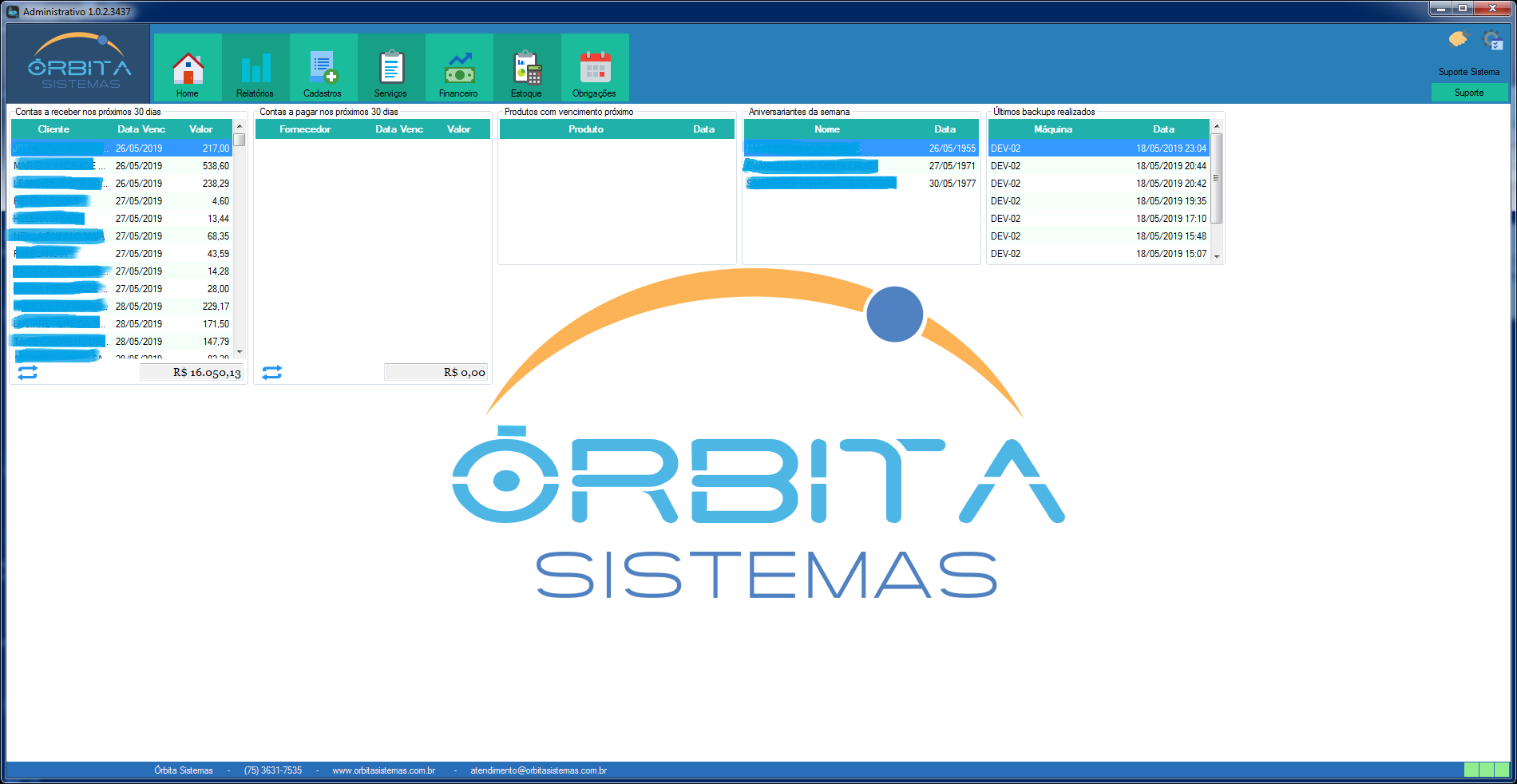Open the Home section
Image resolution: width=1517 pixels, height=784 pixels.
188,69
